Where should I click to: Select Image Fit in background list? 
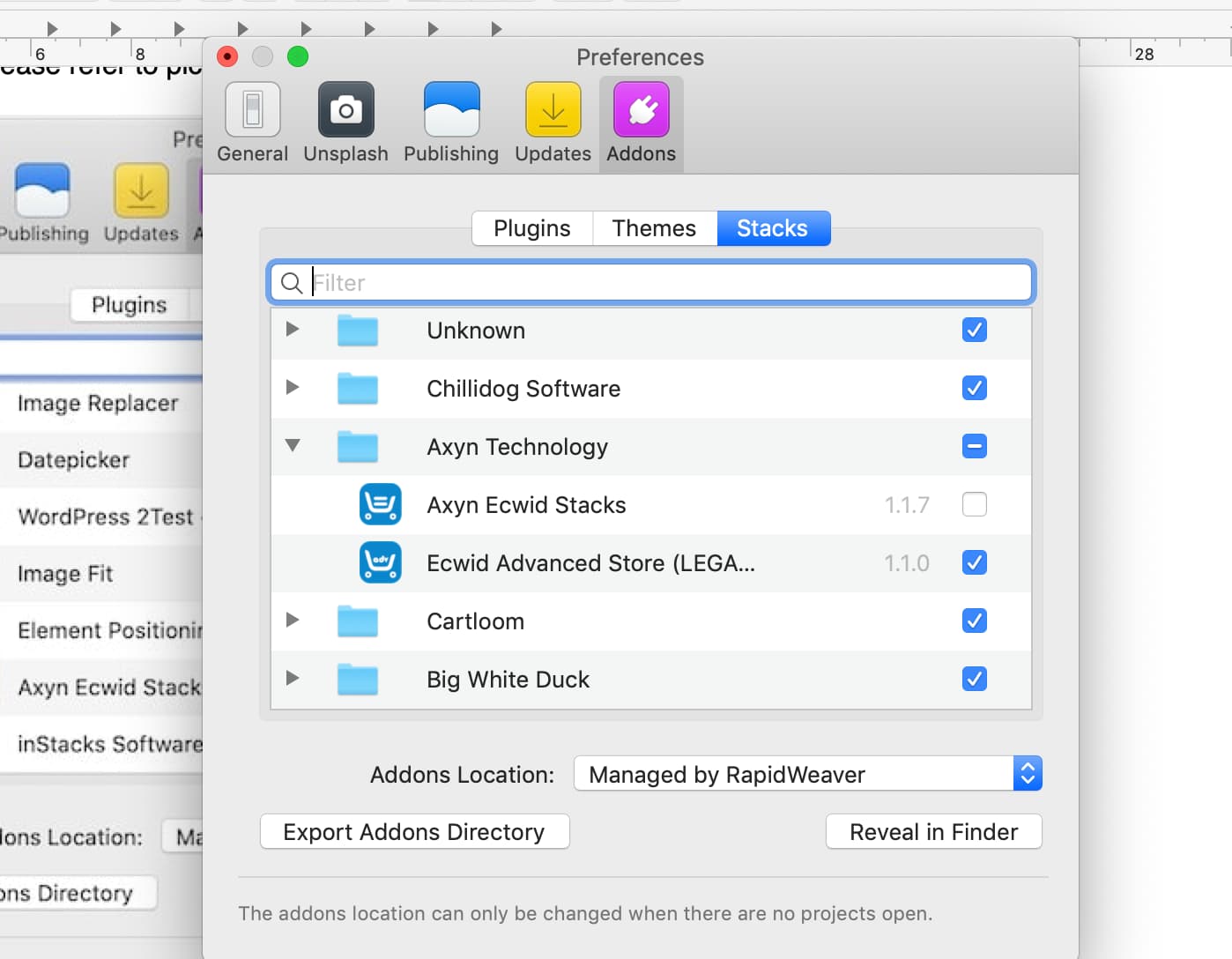pyautogui.click(x=65, y=574)
